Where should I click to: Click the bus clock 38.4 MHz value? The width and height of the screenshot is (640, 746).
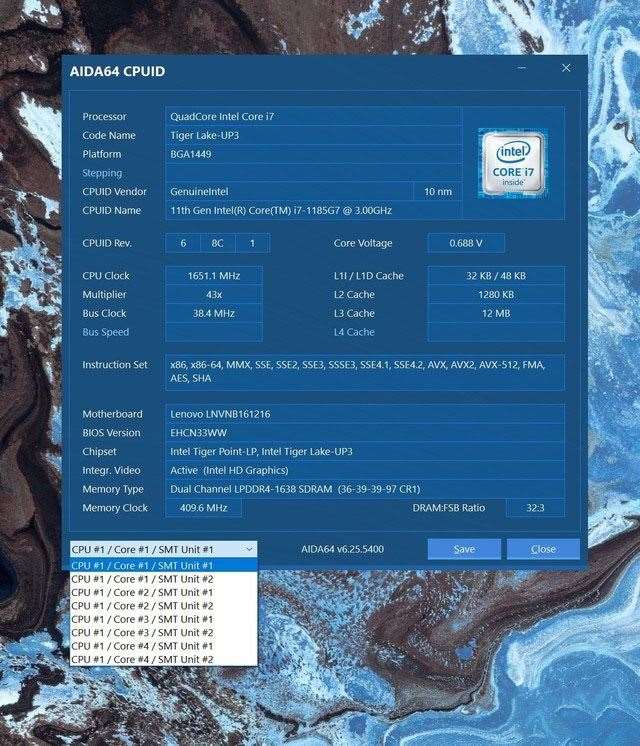click(214, 314)
